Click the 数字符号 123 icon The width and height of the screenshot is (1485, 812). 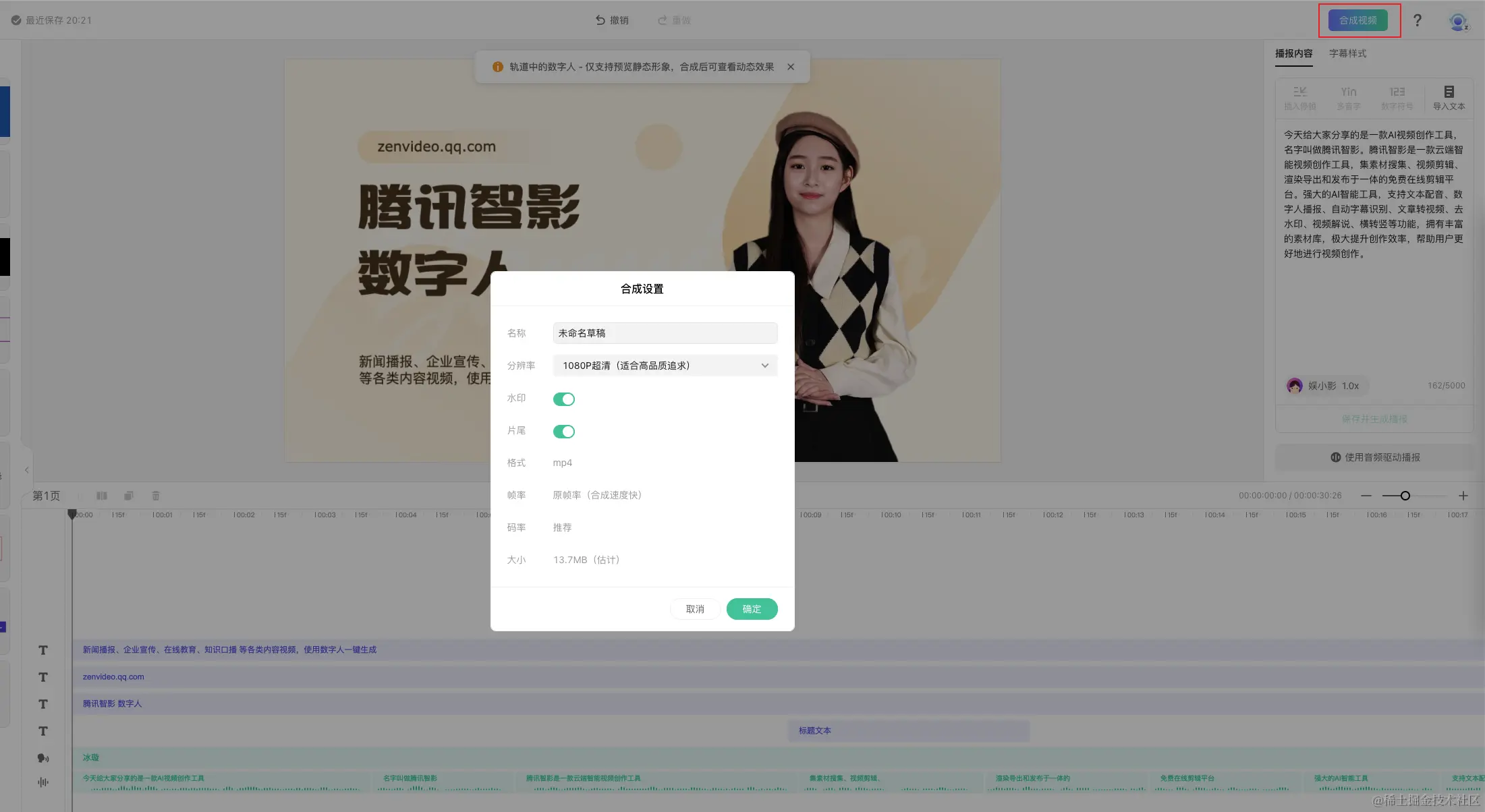pos(1397,98)
